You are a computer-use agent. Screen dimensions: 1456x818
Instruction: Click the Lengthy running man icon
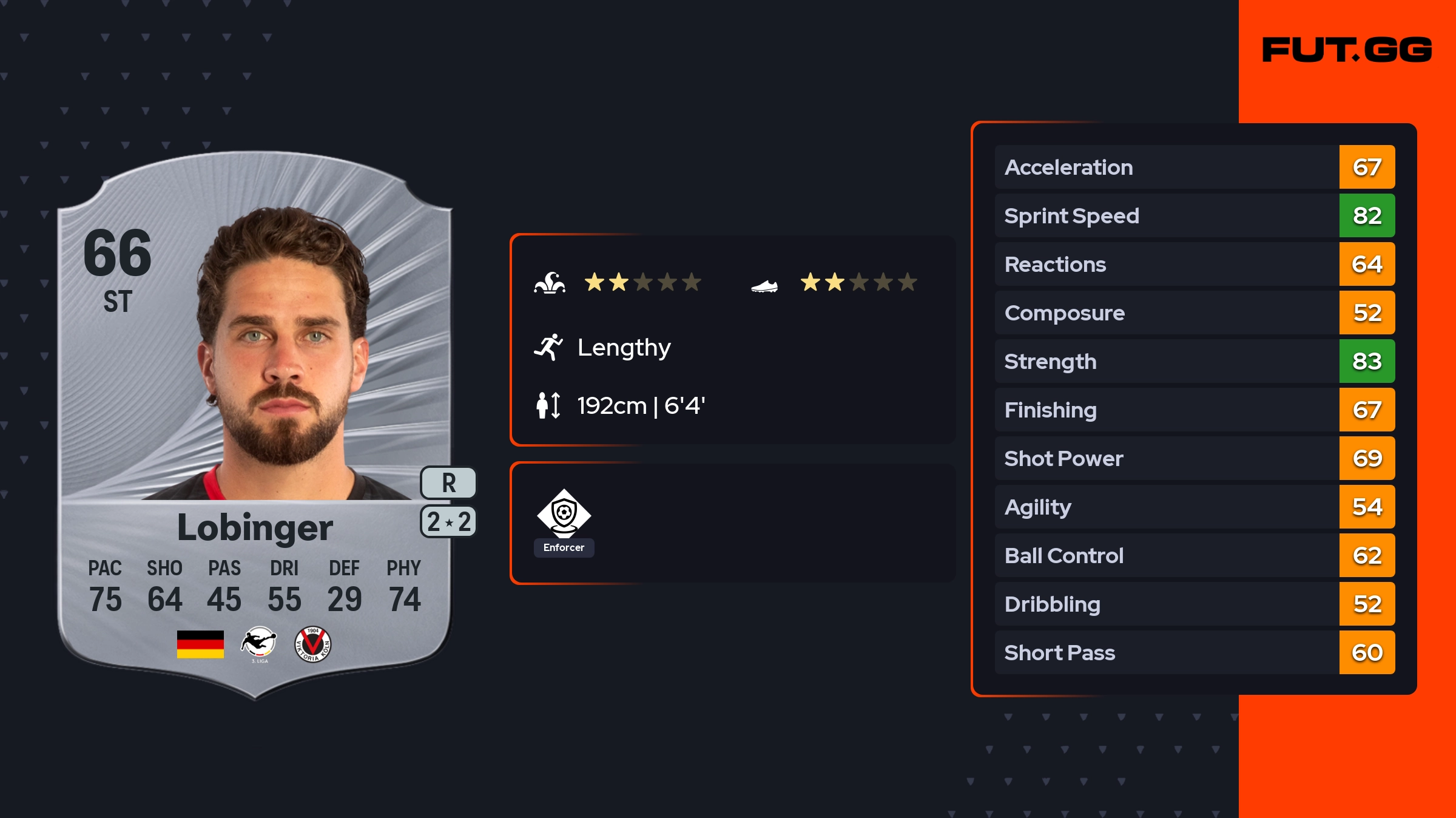tap(548, 347)
